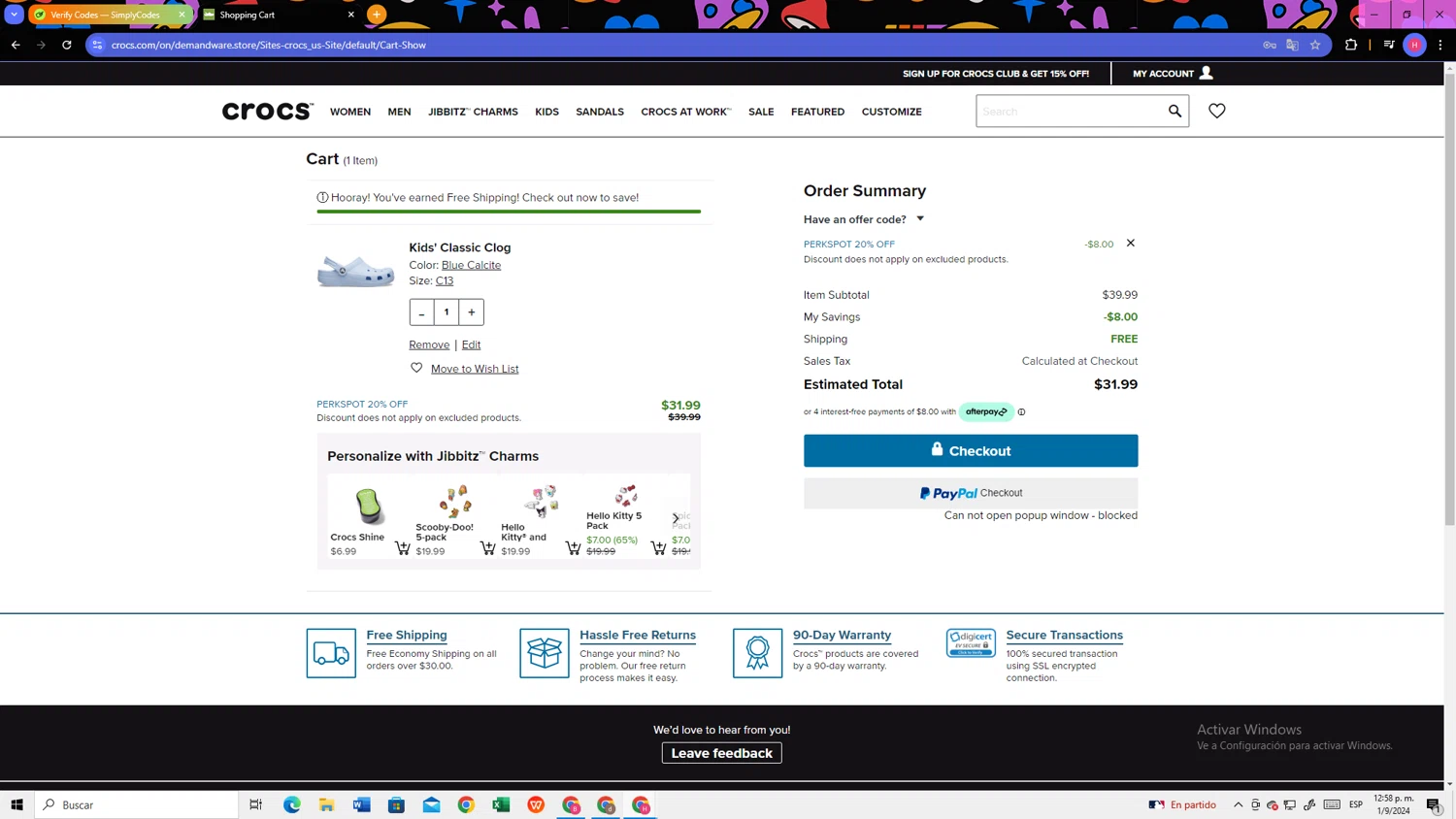1456x819 pixels.
Task: Open Excel from taskbar
Action: click(x=501, y=804)
